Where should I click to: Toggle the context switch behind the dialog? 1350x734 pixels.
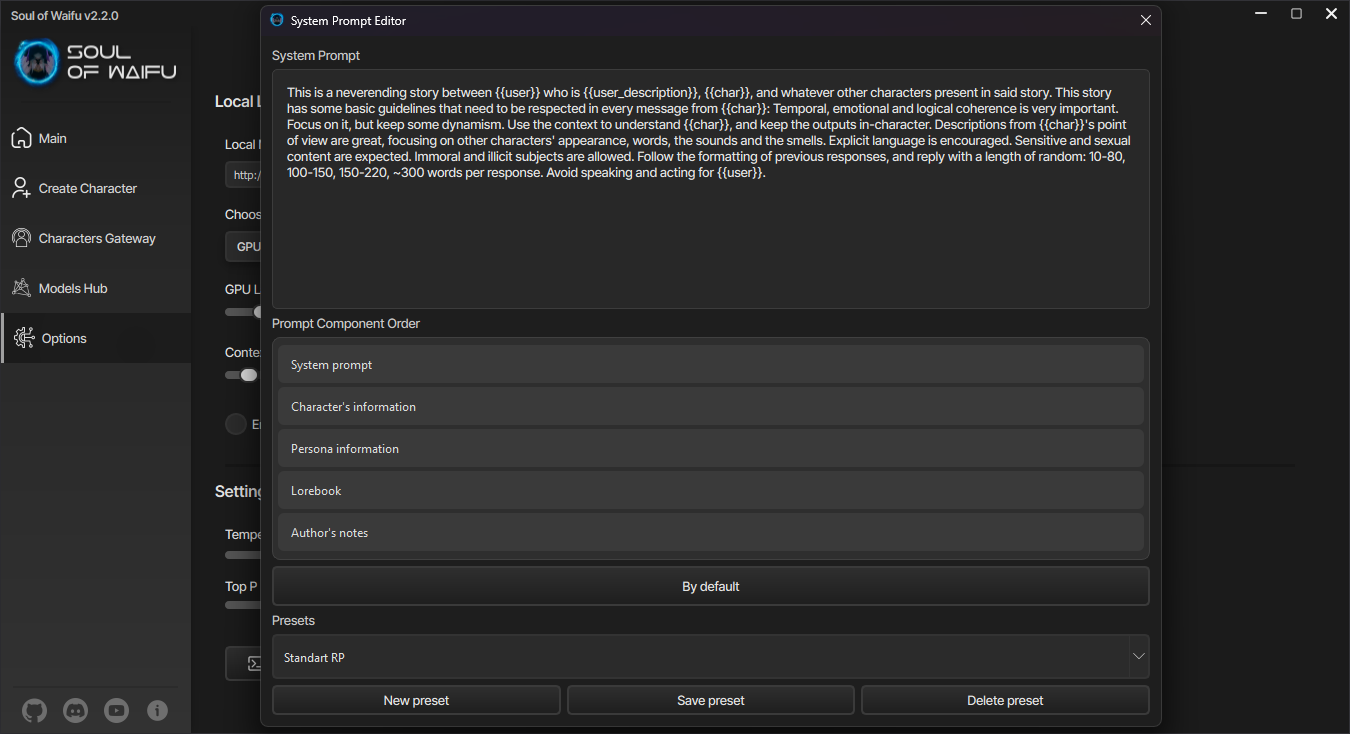(242, 375)
